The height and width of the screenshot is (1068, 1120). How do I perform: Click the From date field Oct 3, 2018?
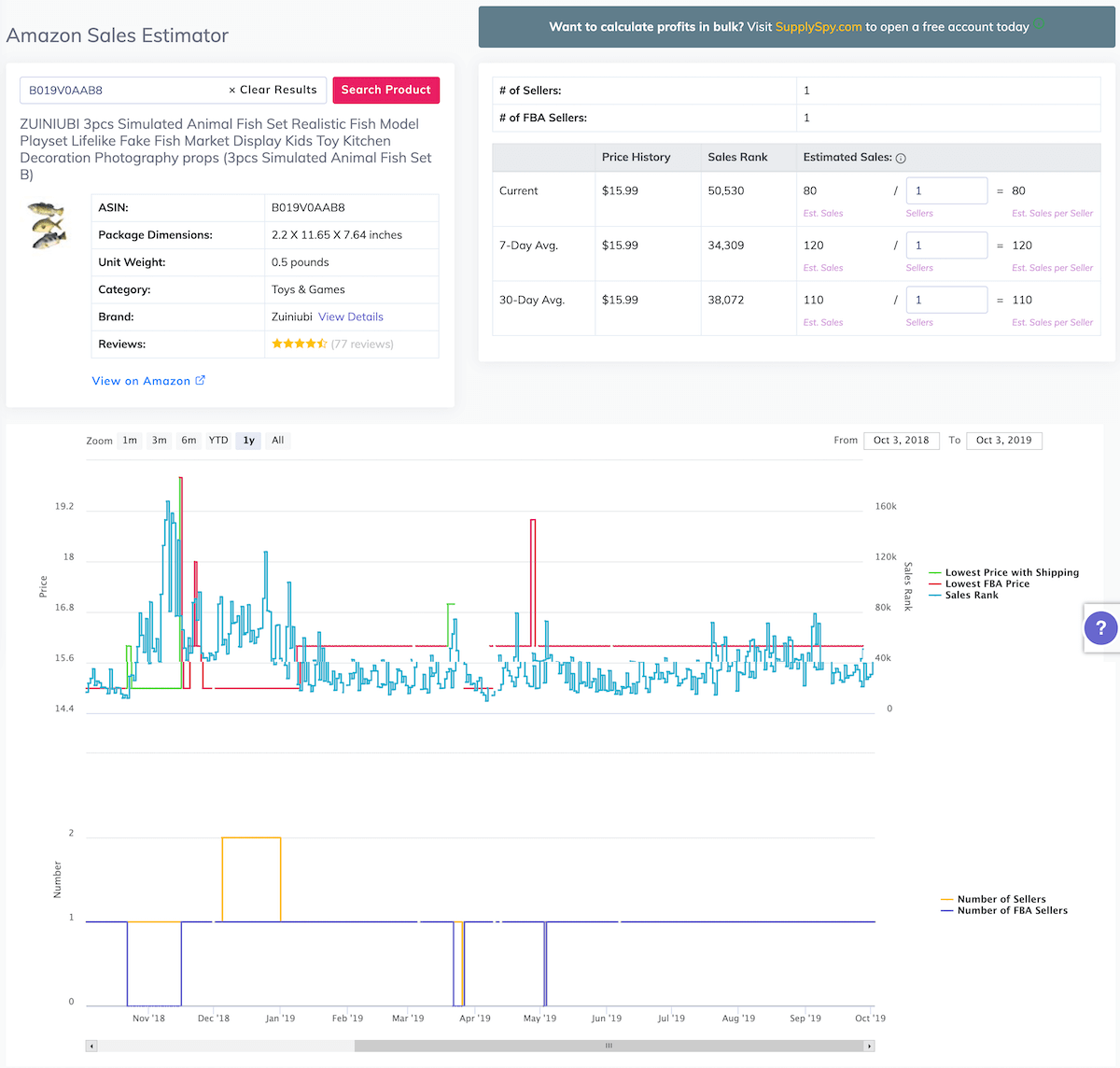pyautogui.click(x=902, y=441)
